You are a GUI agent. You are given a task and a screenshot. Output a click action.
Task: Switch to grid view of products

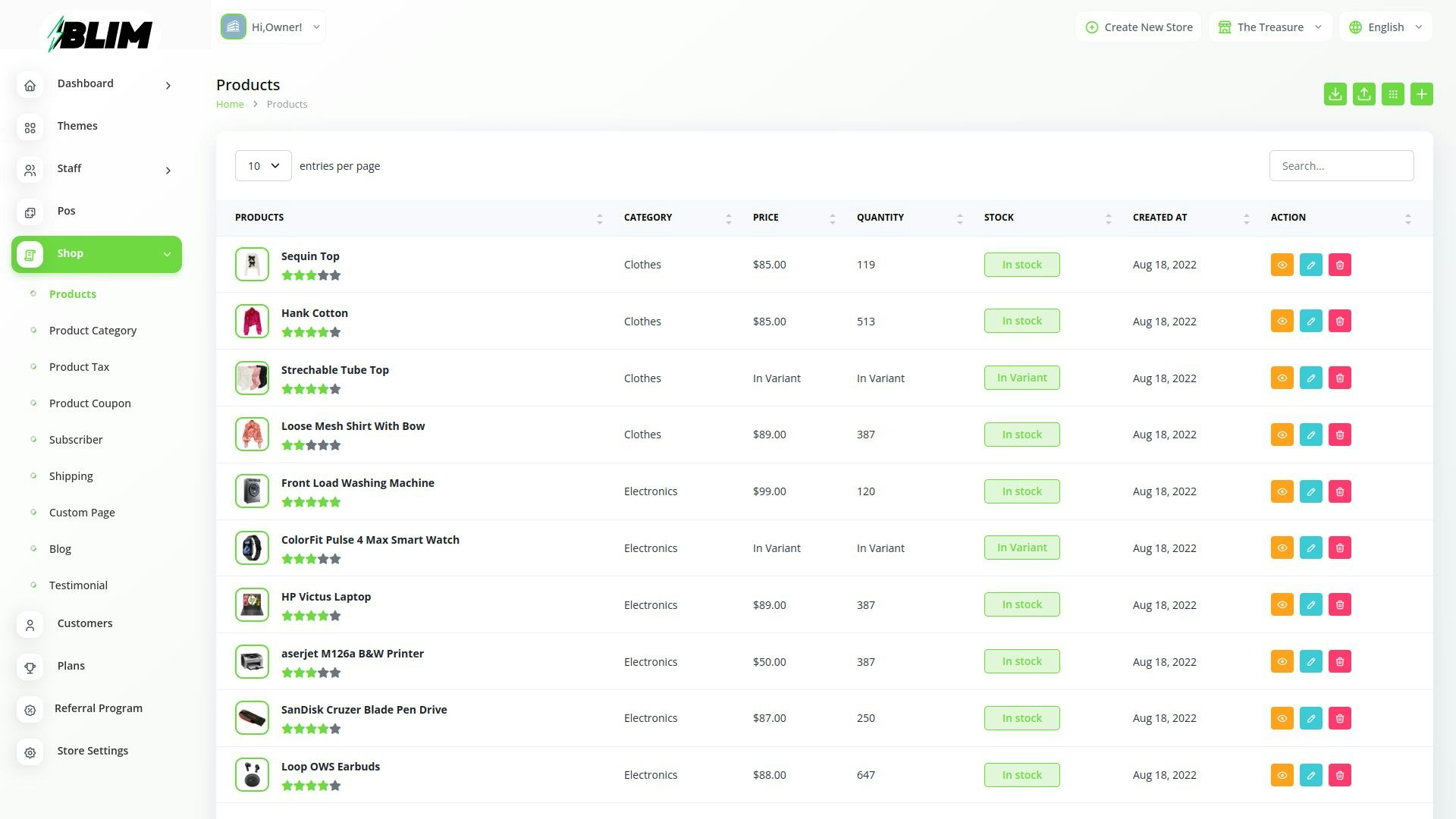[1394, 94]
